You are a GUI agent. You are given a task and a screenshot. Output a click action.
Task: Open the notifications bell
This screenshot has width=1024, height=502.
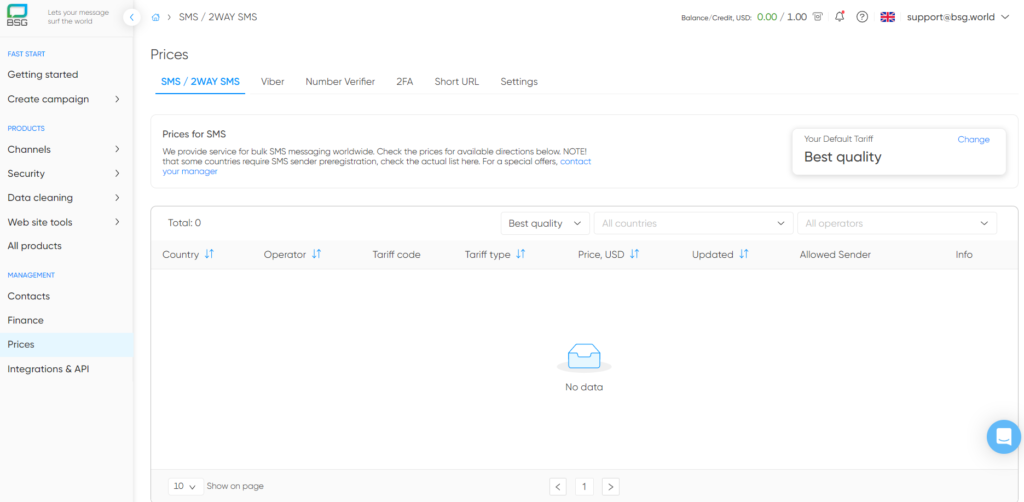839,17
